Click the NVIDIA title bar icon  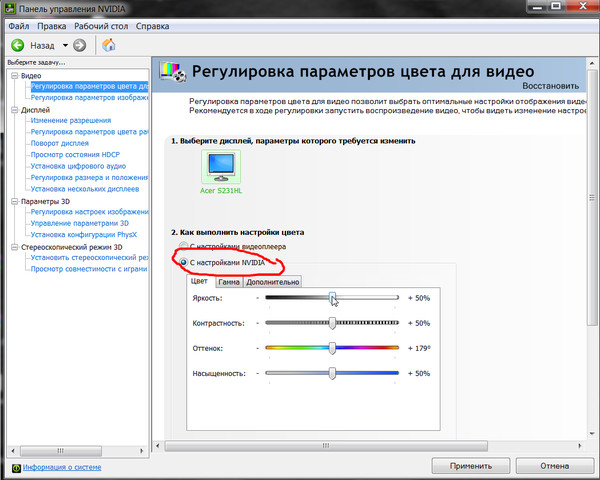pyautogui.click(x=10, y=8)
